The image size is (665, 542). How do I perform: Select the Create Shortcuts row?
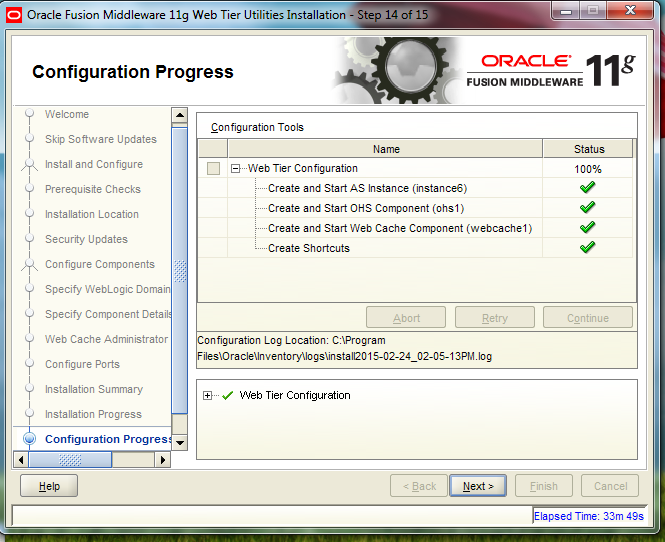(x=309, y=248)
